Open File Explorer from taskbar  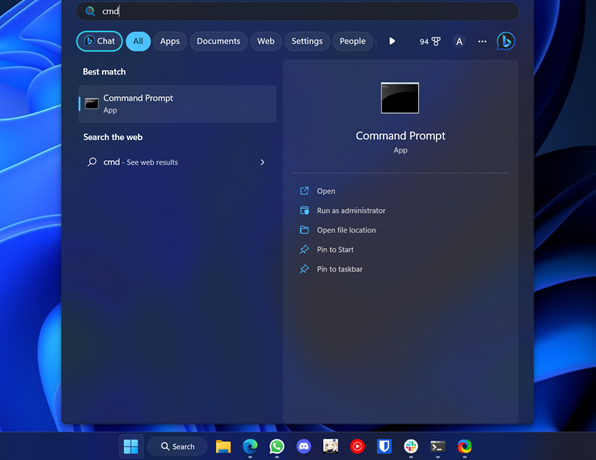click(223, 446)
